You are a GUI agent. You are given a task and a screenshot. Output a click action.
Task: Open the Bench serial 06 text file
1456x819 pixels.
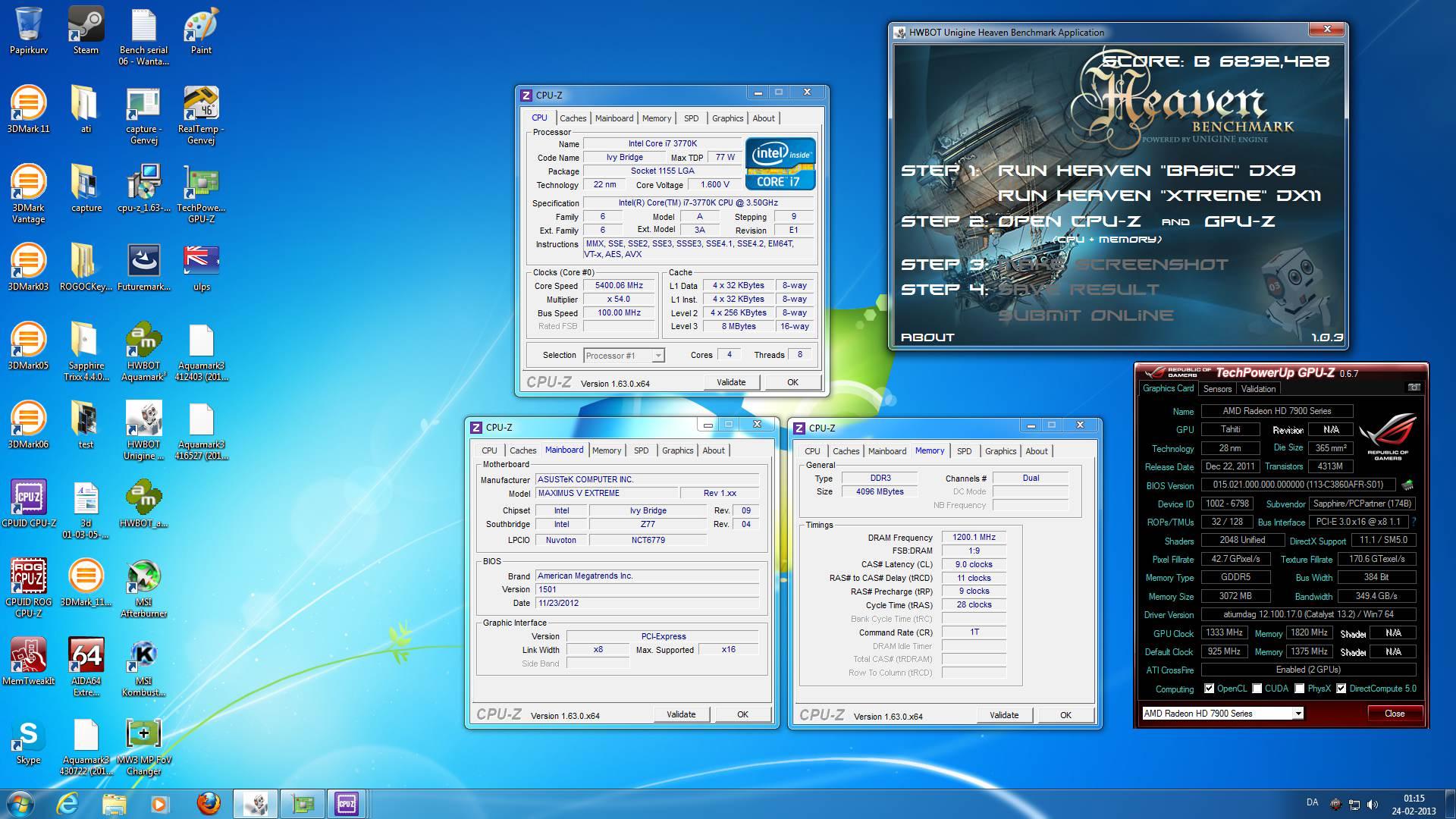click(x=143, y=36)
